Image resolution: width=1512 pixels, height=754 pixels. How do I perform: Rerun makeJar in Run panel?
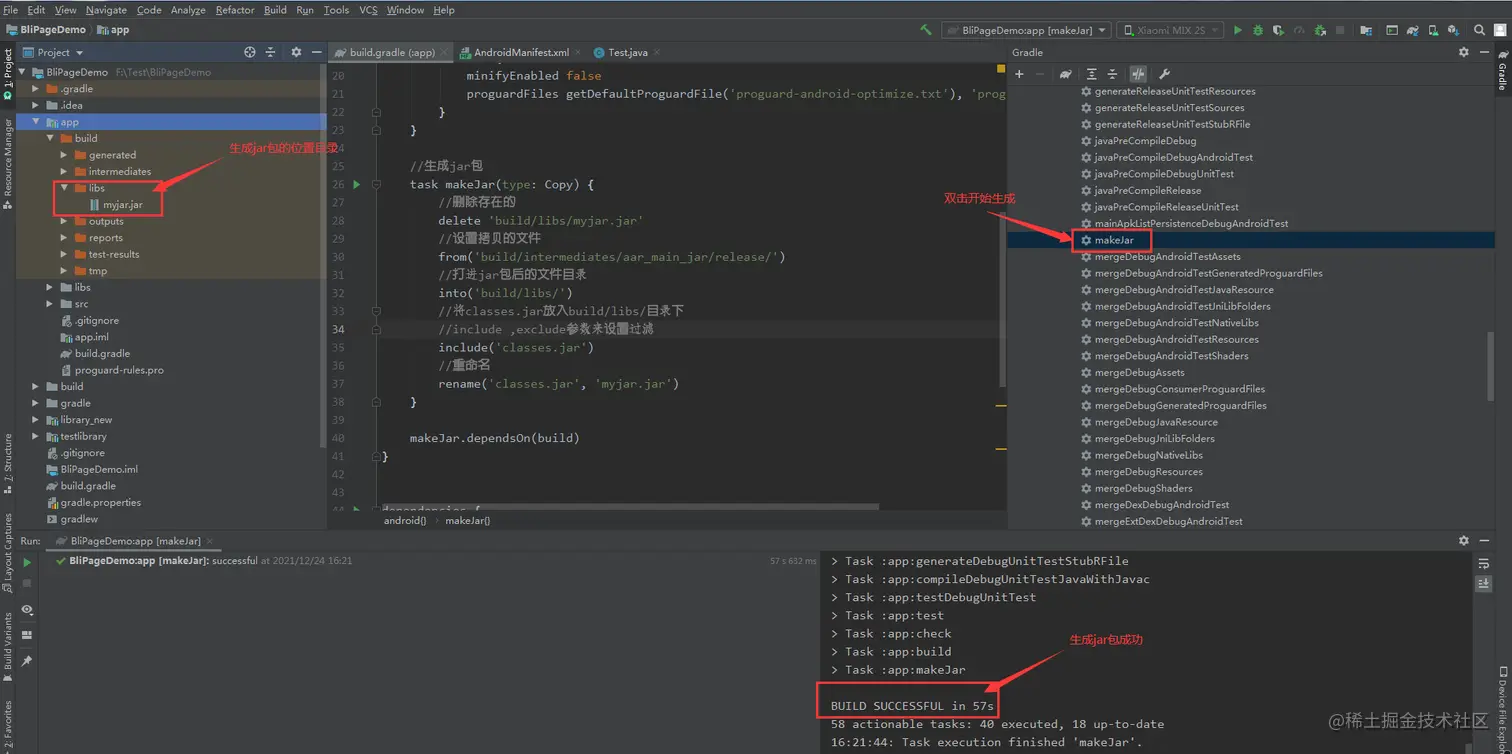(27, 563)
